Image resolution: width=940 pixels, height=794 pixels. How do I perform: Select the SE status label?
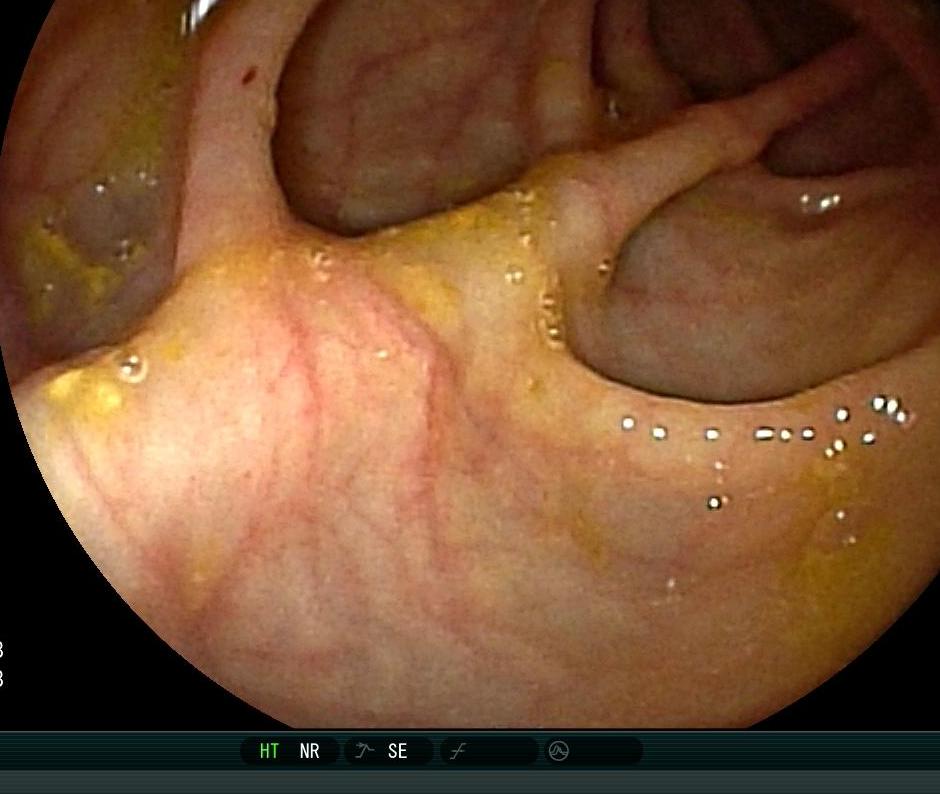pos(397,751)
